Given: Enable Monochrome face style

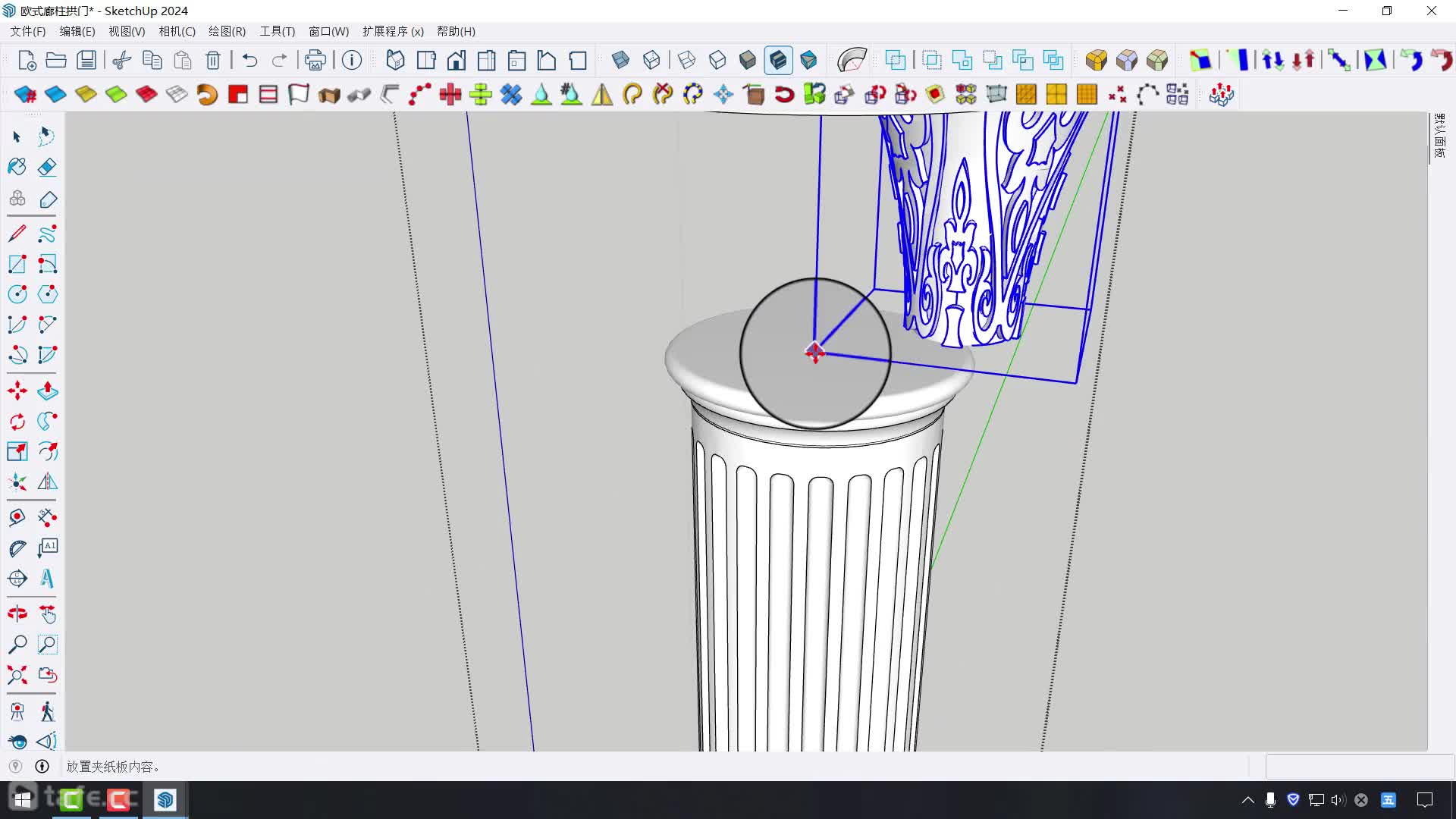Looking at the screenshot, I should click(x=808, y=60).
